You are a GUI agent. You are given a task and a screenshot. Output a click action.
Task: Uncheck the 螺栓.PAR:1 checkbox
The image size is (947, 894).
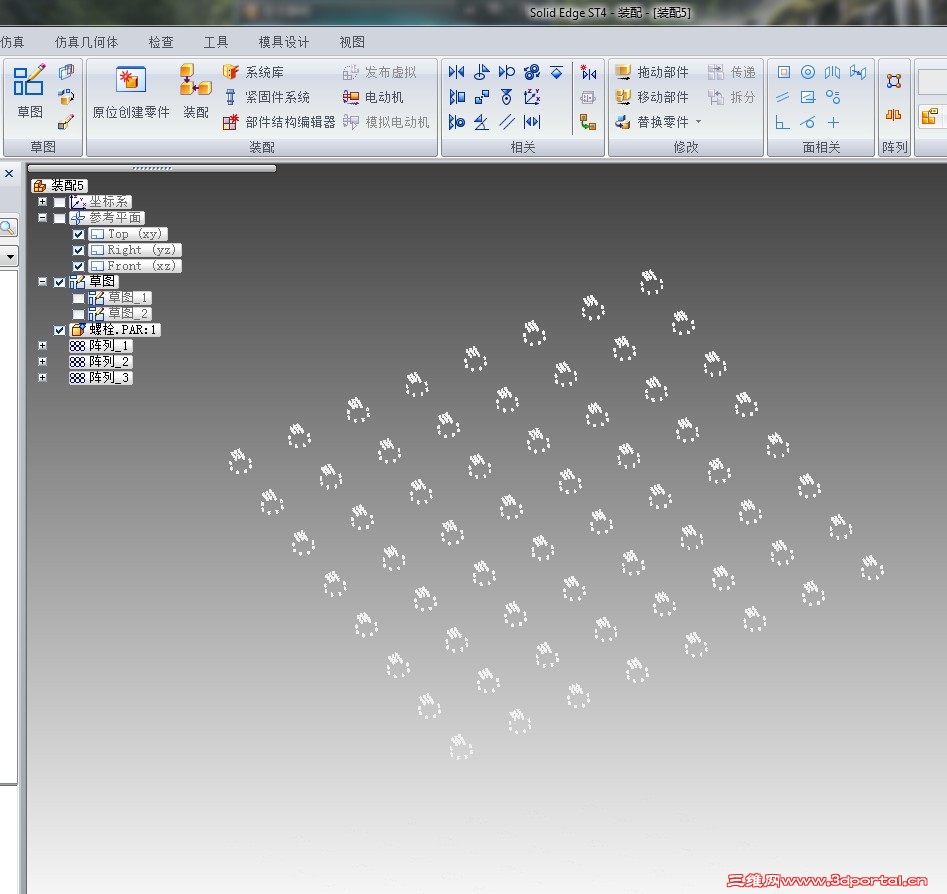[x=59, y=330]
